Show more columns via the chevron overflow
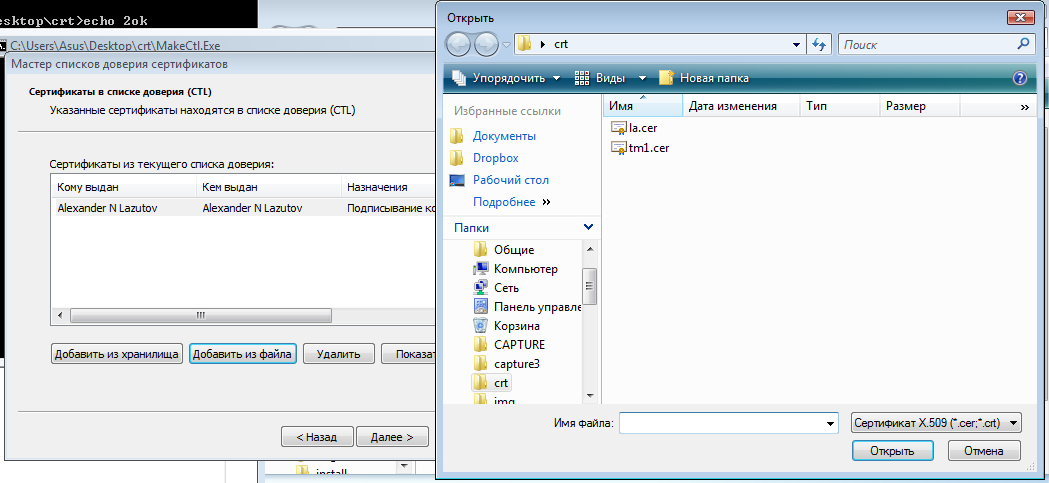 coord(1024,106)
